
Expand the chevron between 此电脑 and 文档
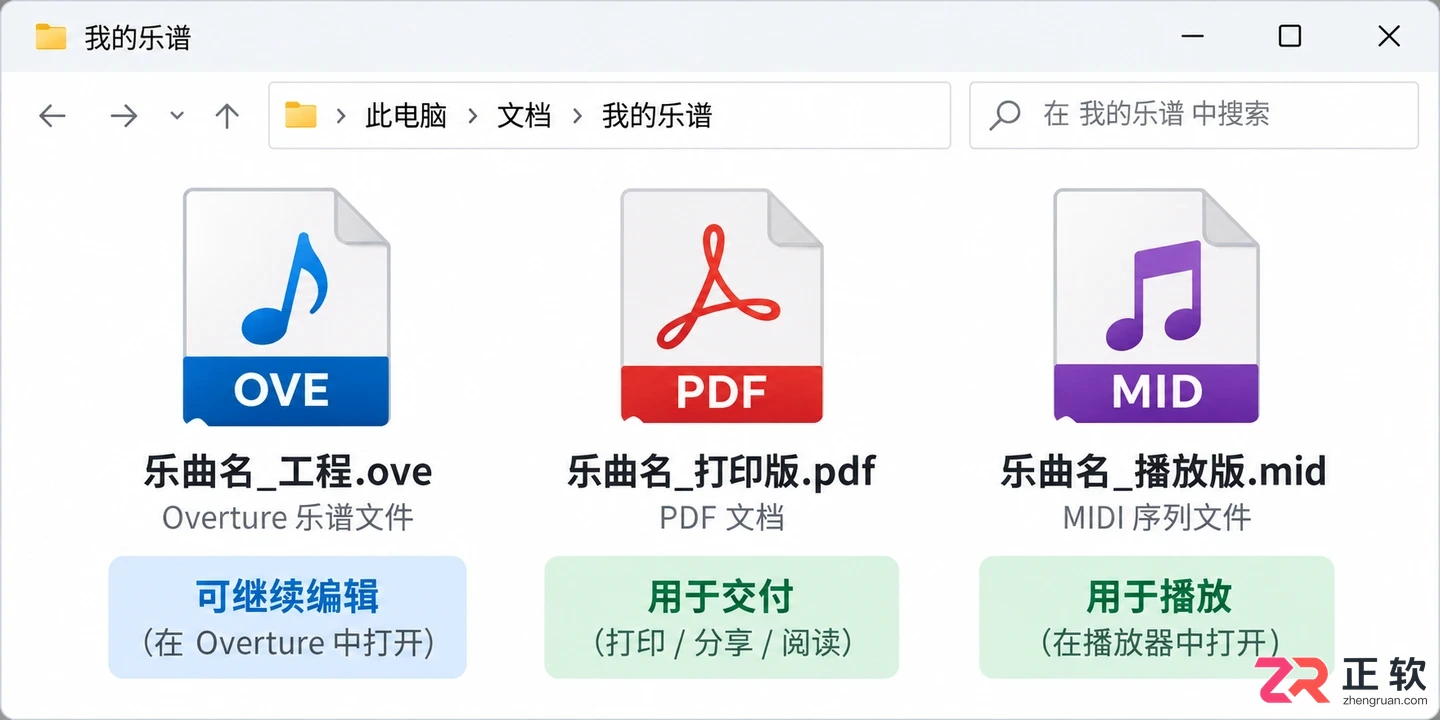pos(473,116)
